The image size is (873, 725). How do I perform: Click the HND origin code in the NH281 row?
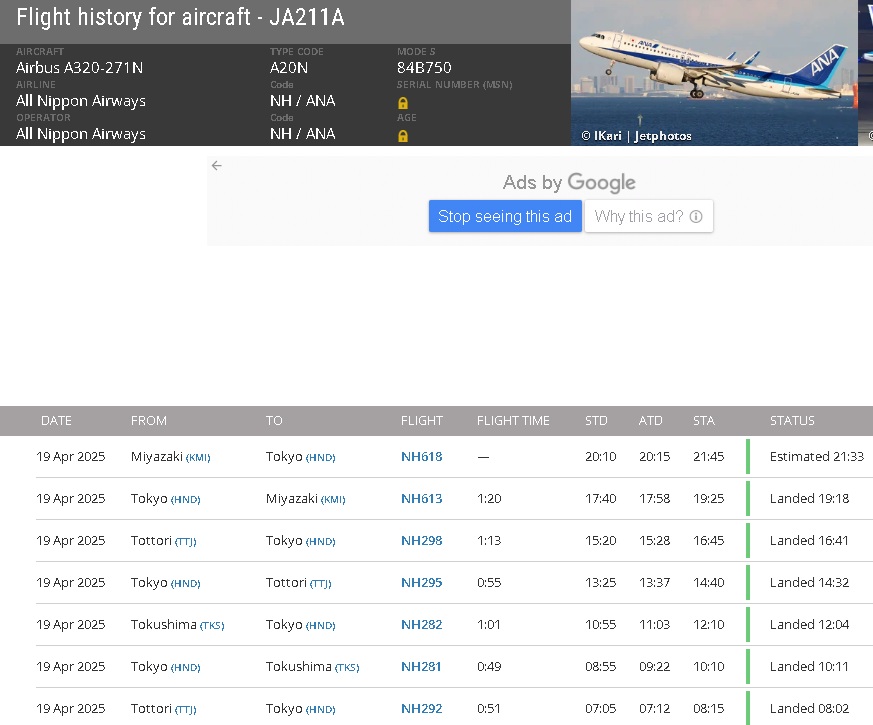click(185, 668)
